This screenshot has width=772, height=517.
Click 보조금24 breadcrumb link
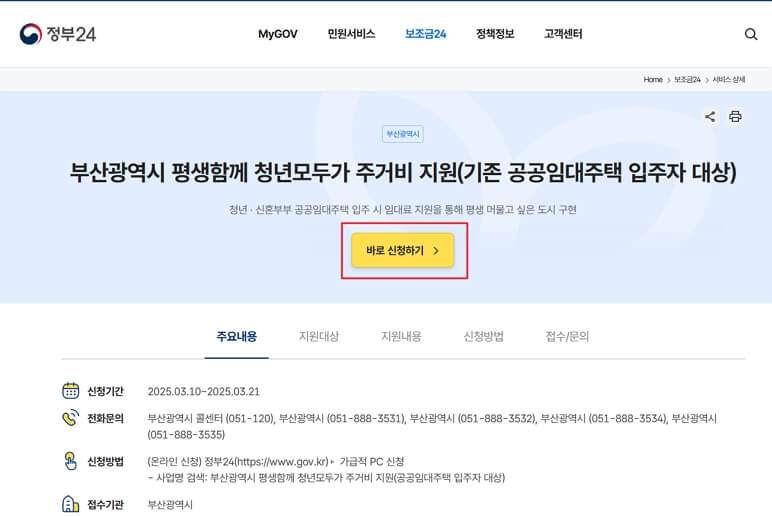687,79
